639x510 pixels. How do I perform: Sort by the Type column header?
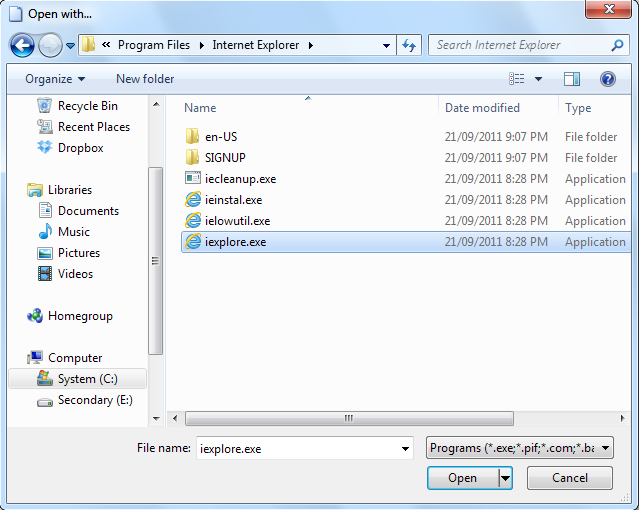578,108
